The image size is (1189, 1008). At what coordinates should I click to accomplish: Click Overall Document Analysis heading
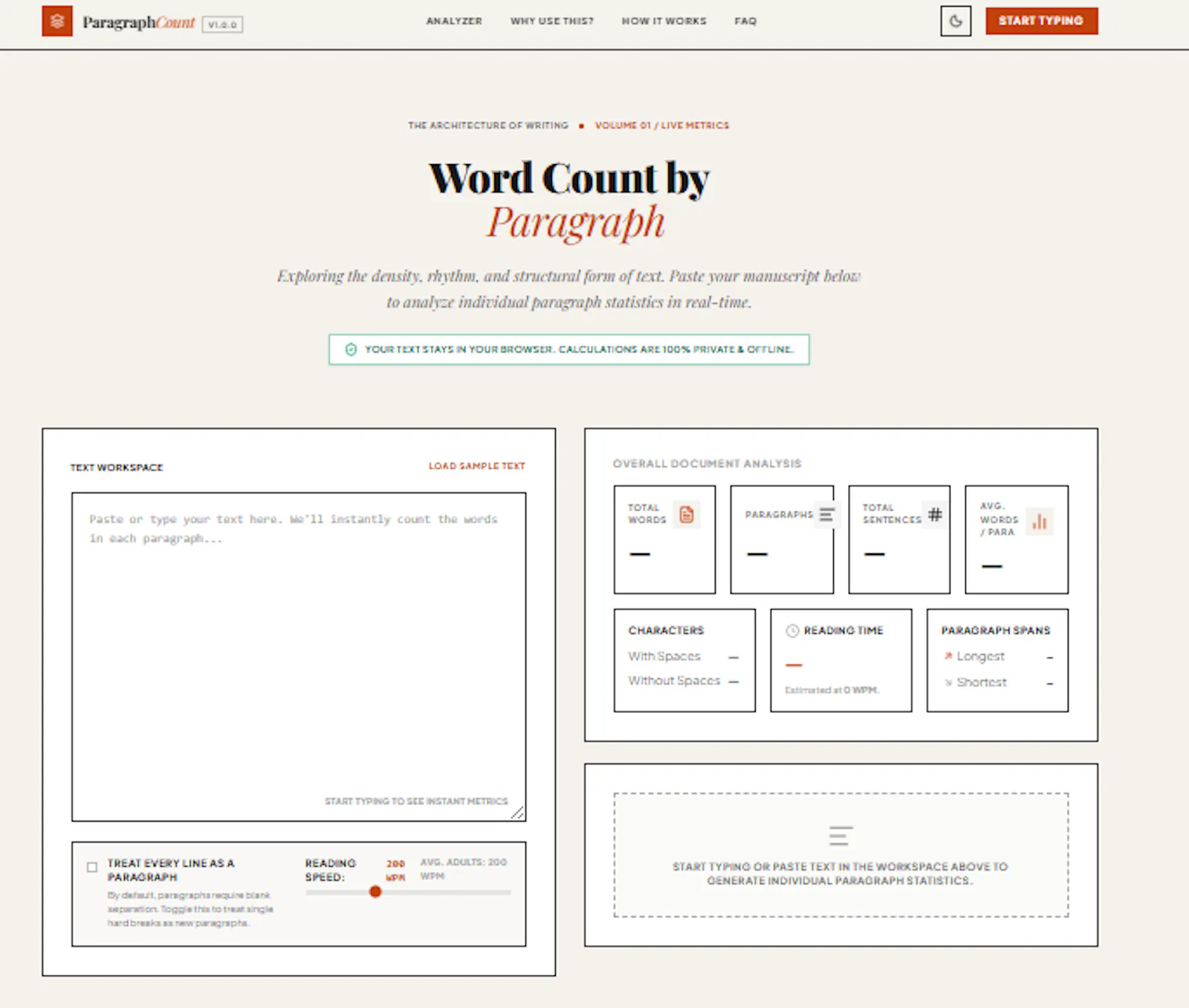[x=707, y=464]
